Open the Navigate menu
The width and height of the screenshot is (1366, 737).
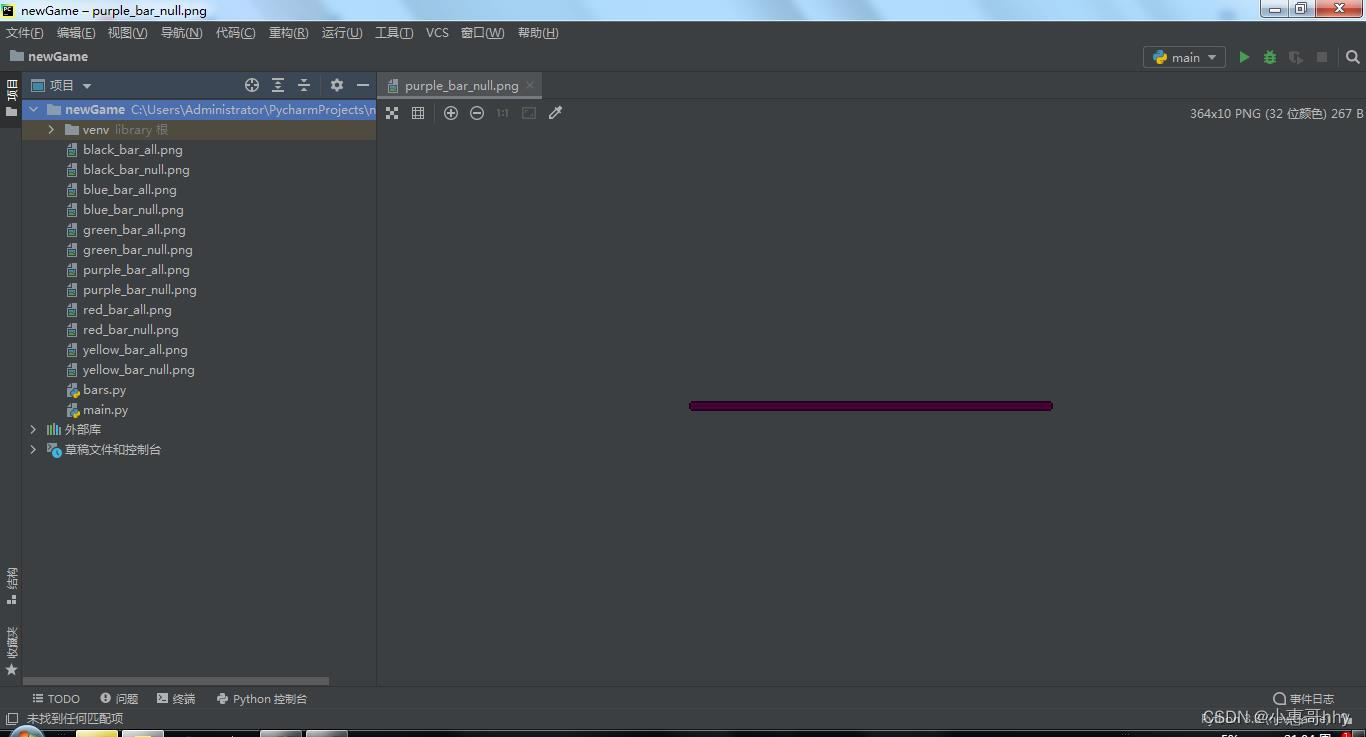pyautogui.click(x=182, y=33)
